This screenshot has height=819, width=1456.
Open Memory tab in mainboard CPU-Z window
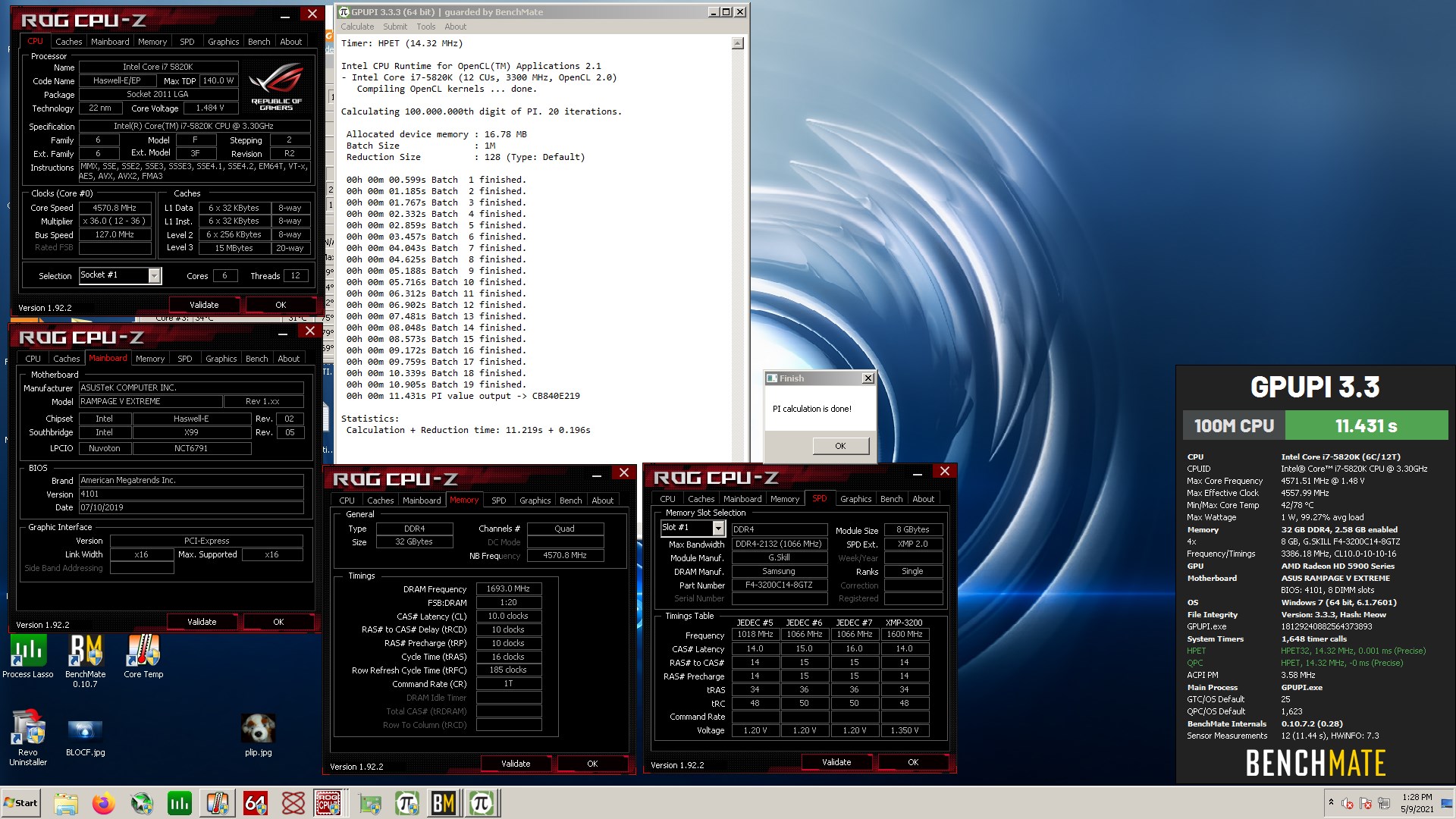pyautogui.click(x=150, y=359)
